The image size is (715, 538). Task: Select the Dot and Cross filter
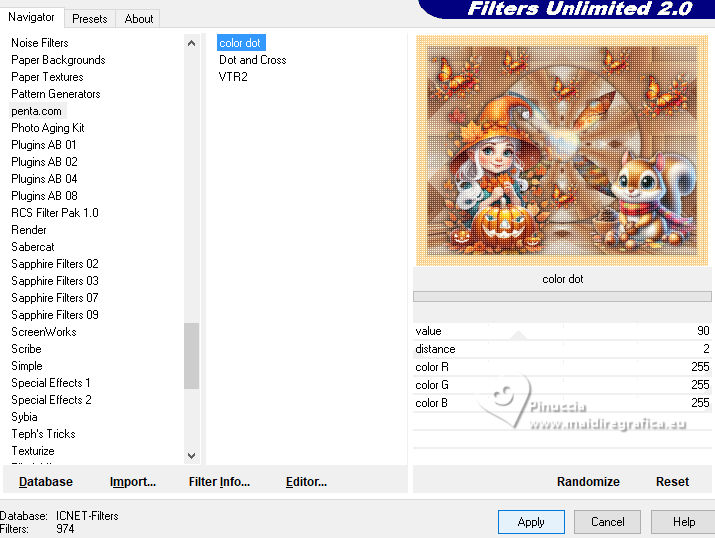(253, 60)
